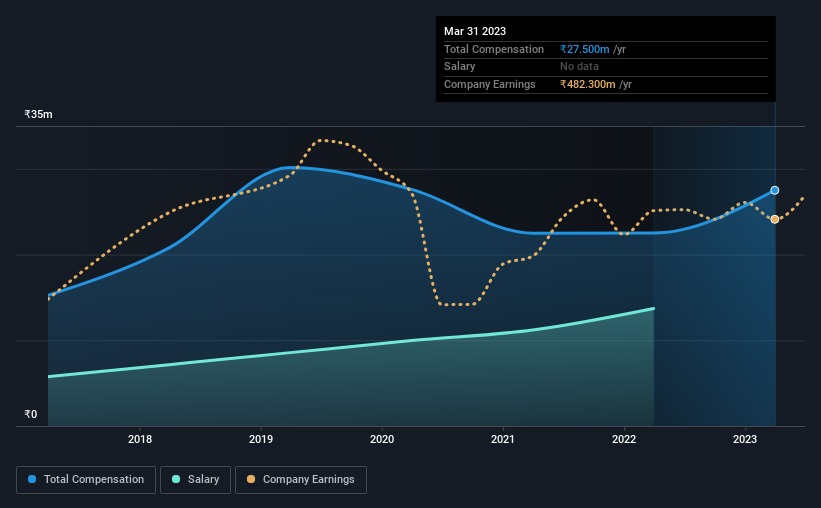This screenshot has height=508, width=821.
Task: Click the ₹482.300m company earnings value
Action: pos(587,84)
